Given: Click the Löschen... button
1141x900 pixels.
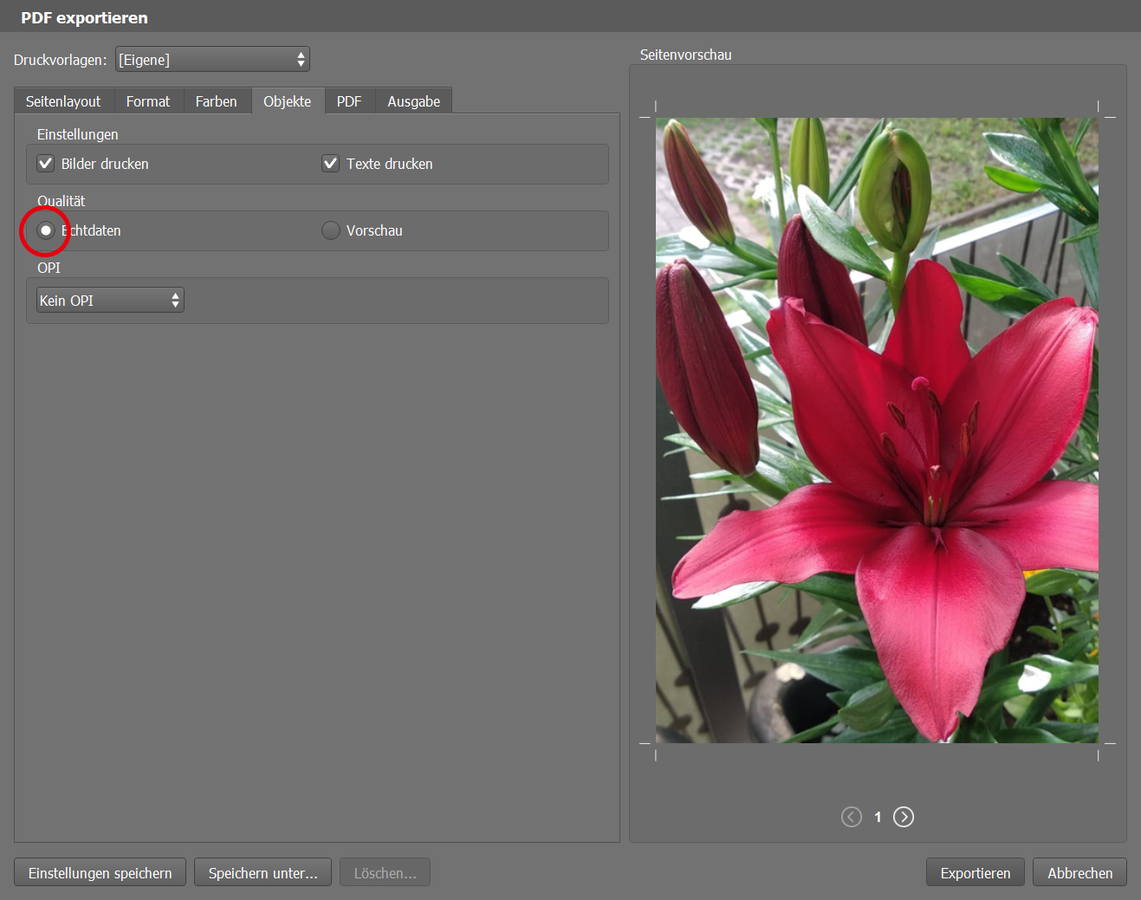Looking at the screenshot, I should coord(385,872).
